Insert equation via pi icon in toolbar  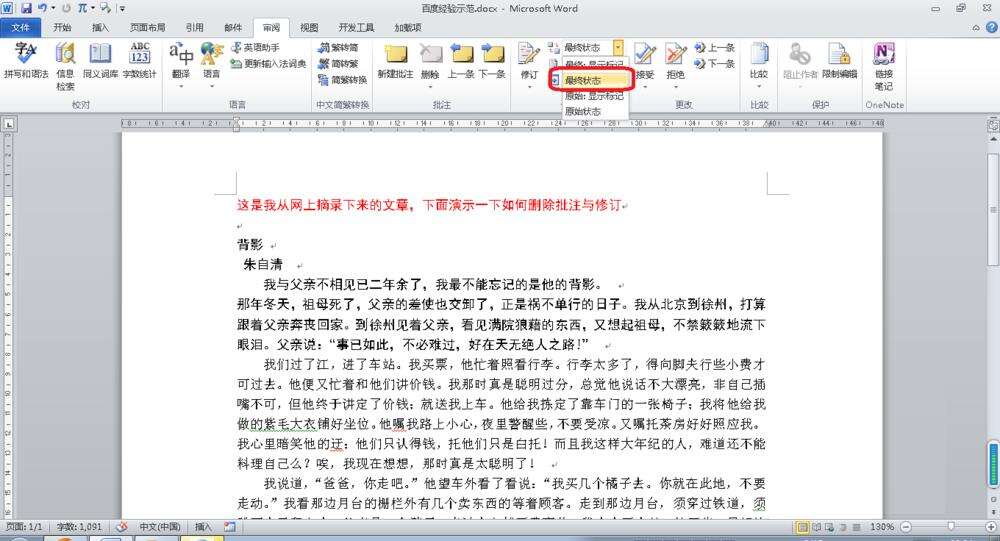(83, 8)
